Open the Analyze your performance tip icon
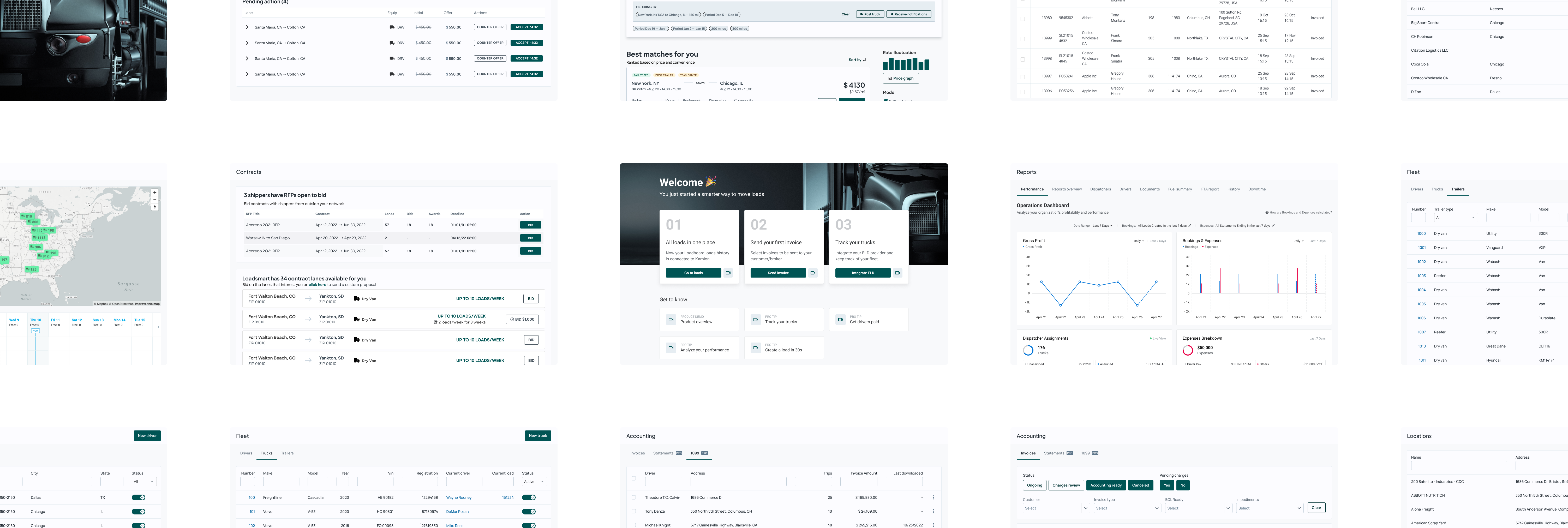The height and width of the screenshot is (528, 1568). tap(671, 348)
